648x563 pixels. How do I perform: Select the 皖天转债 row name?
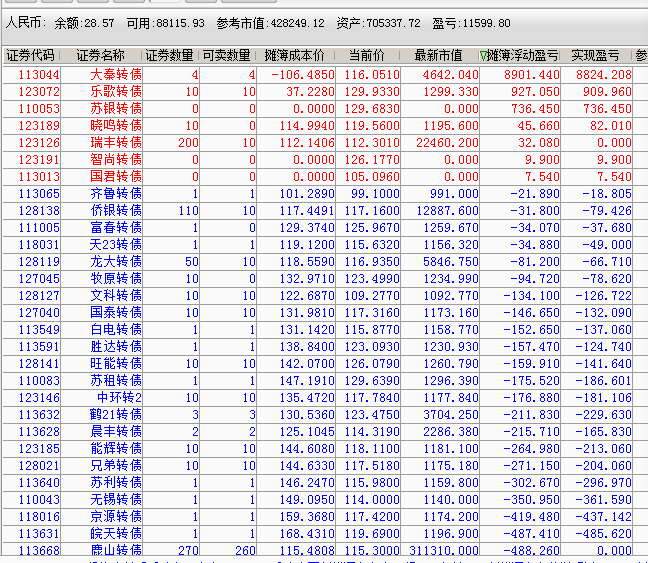point(116,534)
